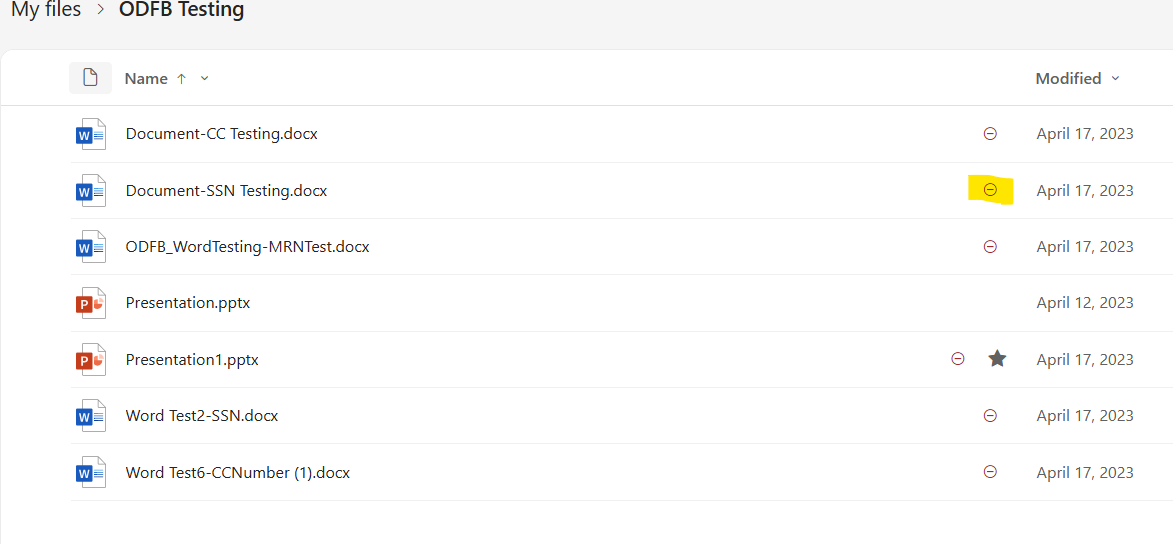1173x544 pixels.
Task: Click the red policy icon for Document-CC Testing.docx
Action: [990, 134]
